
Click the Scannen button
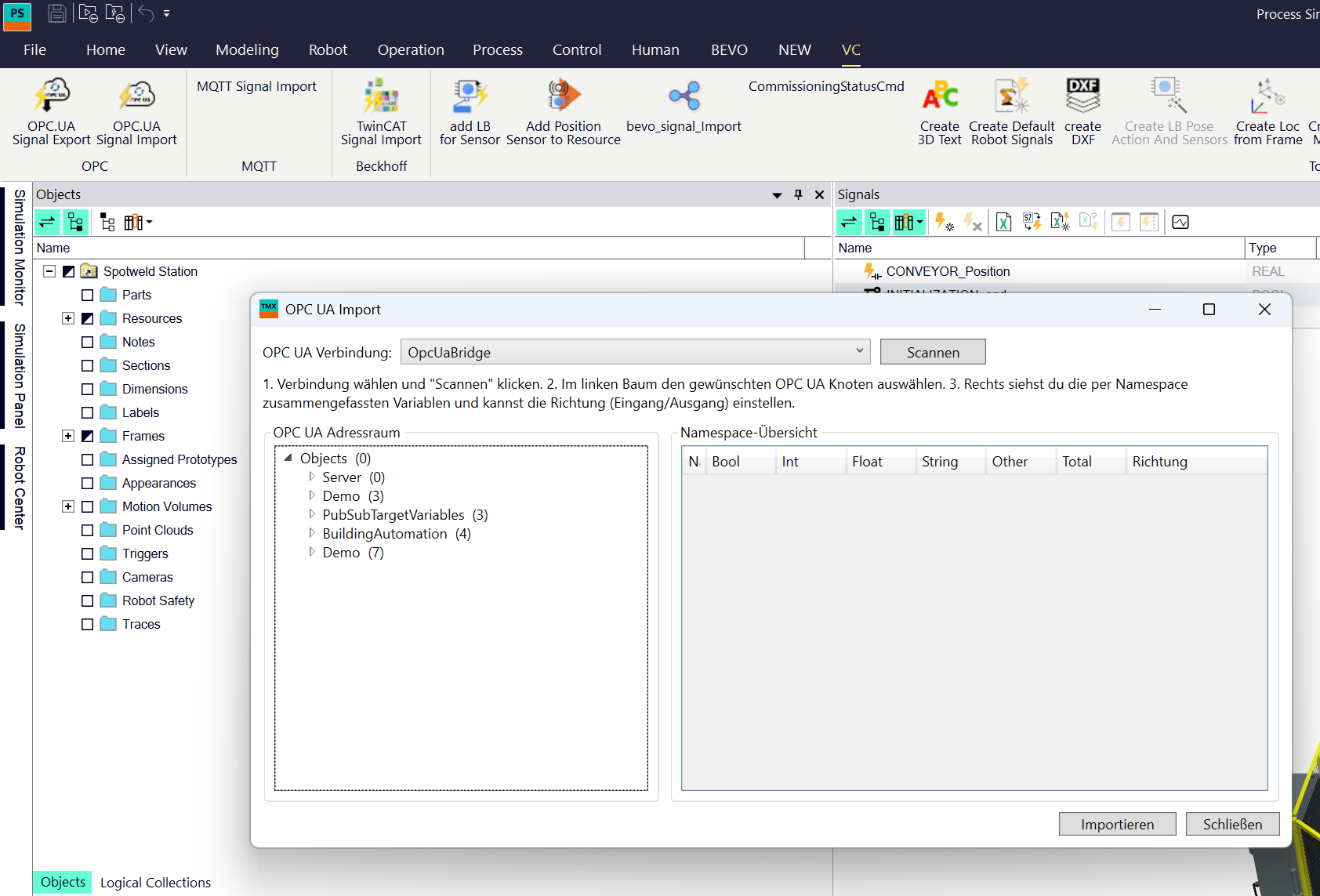[x=933, y=352]
